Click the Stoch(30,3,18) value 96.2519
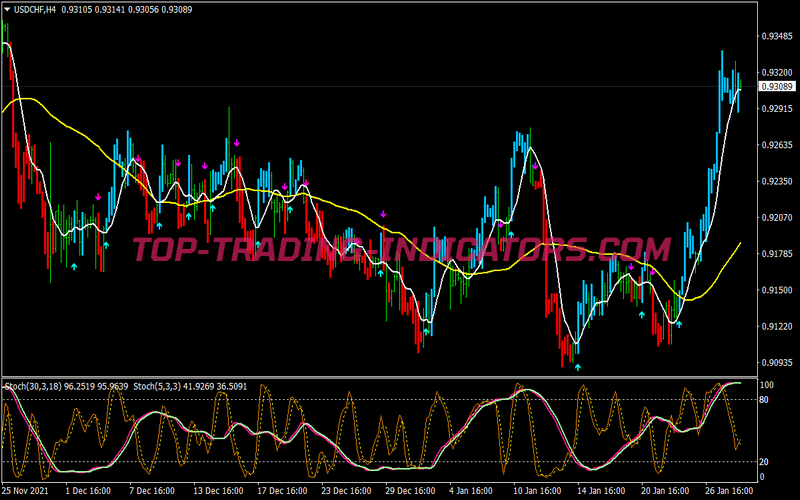Viewport: 800px width, 500px height. 80,387
